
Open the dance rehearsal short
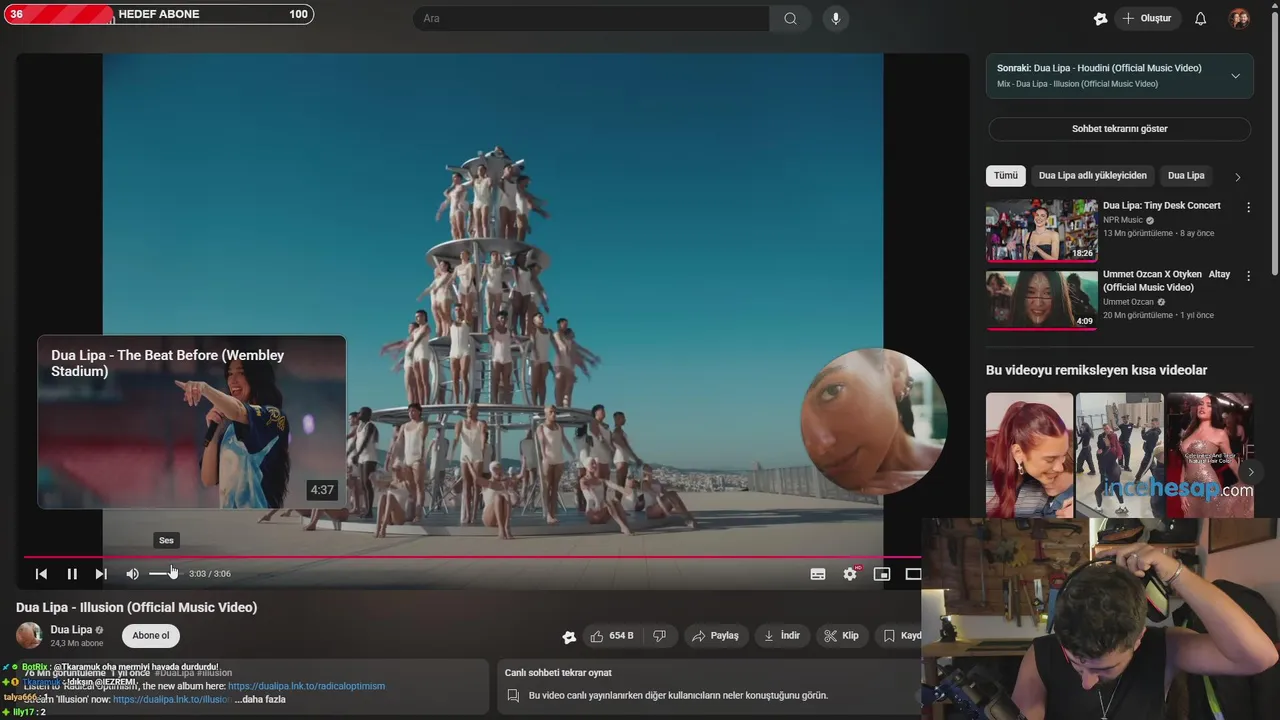[x=1119, y=455]
